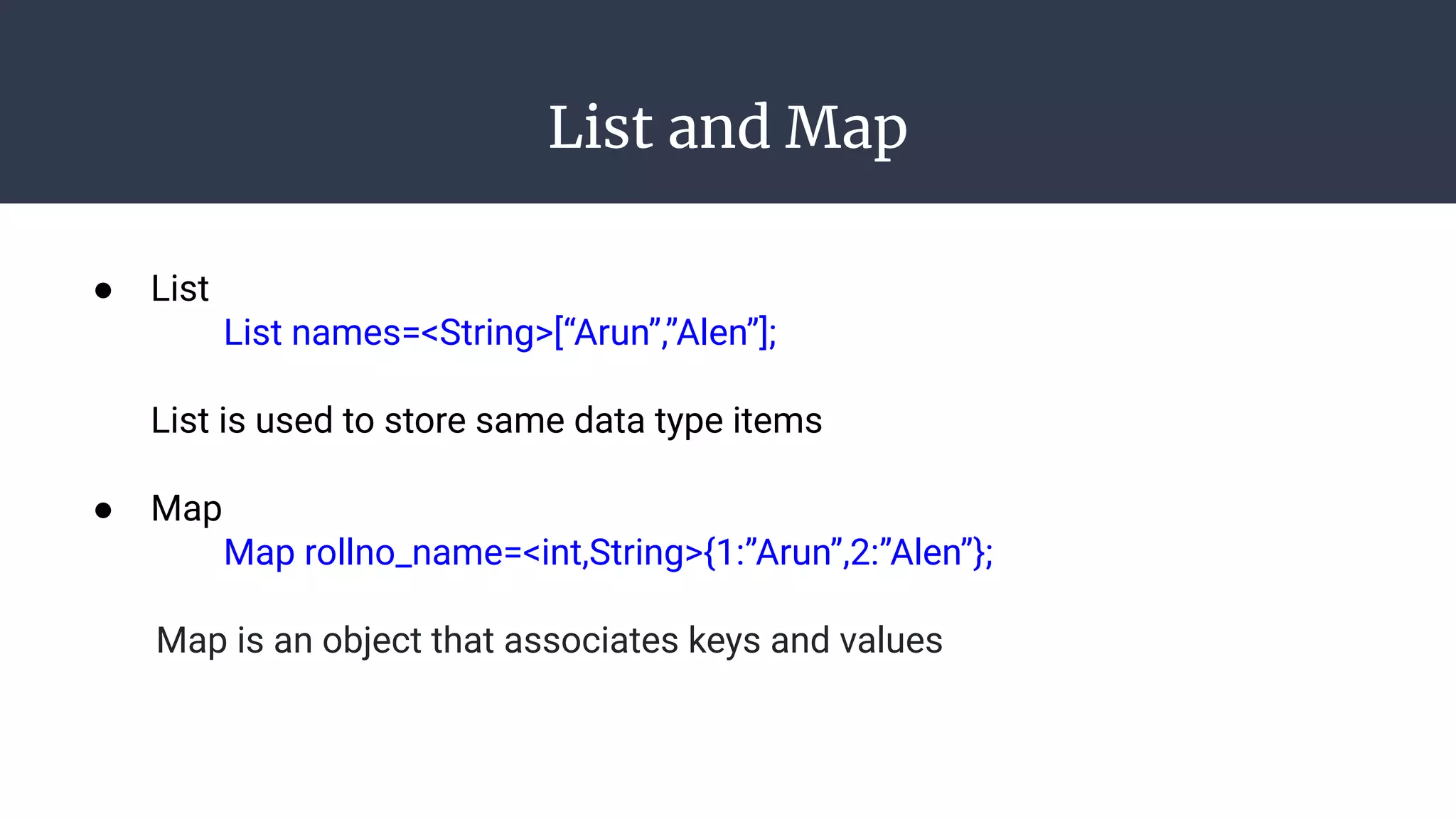1456x819 pixels.
Task: Click the blue "Map" keyword in code
Action: pos(259,553)
